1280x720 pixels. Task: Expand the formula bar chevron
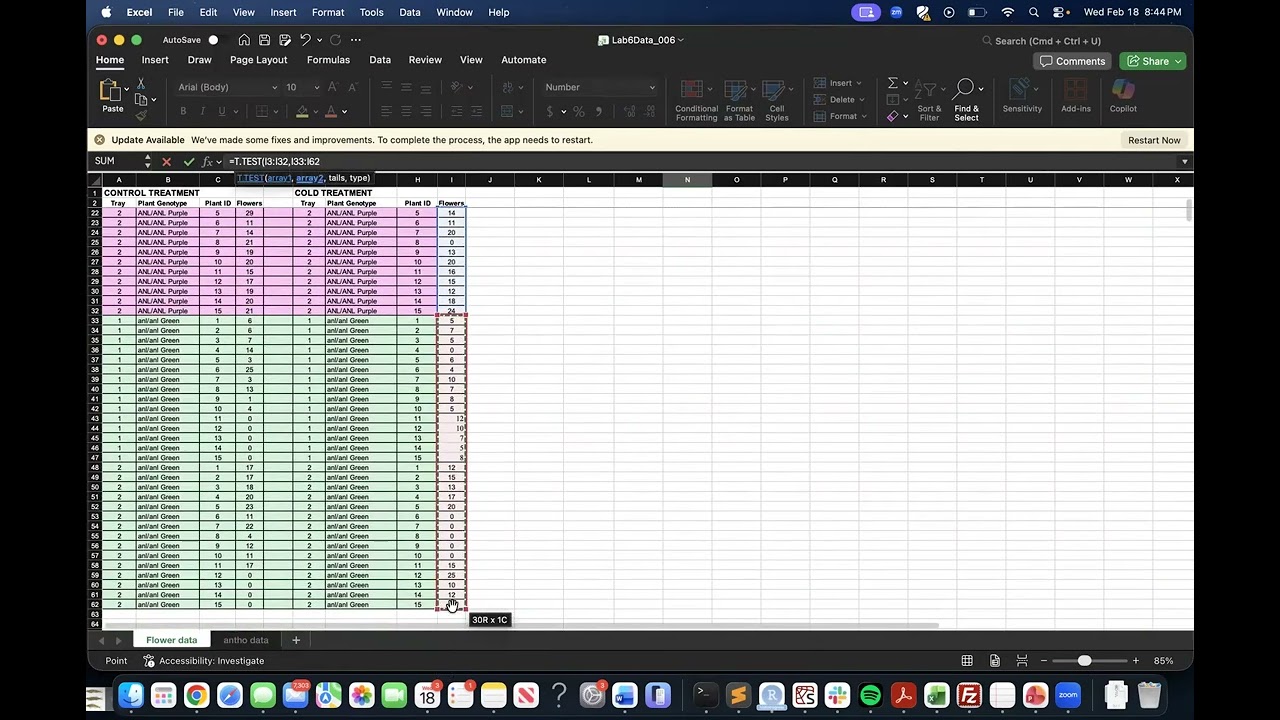click(x=1184, y=161)
